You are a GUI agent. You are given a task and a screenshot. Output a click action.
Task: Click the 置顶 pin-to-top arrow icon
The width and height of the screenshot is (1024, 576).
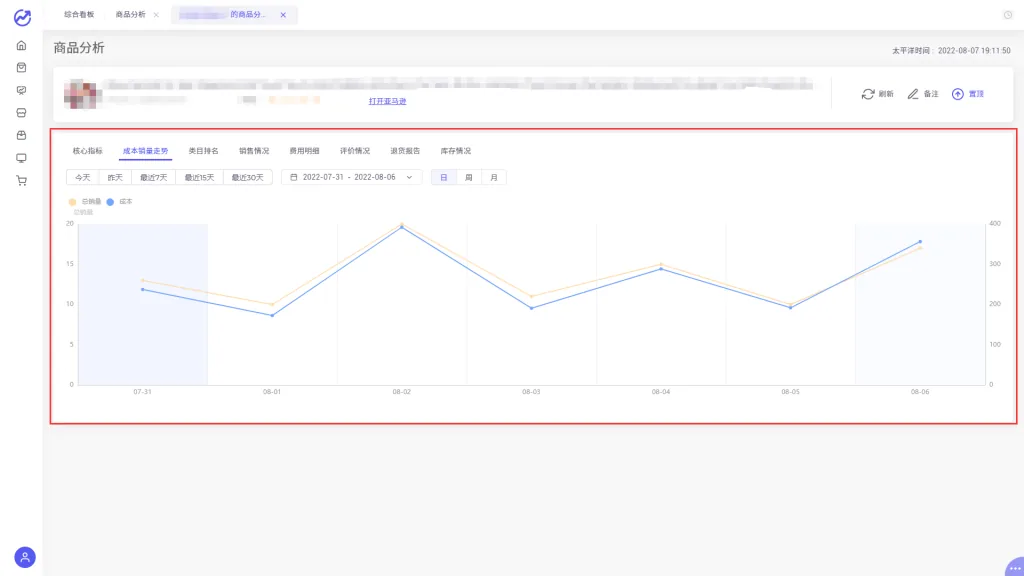pyautogui.click(x=957, y=94)
